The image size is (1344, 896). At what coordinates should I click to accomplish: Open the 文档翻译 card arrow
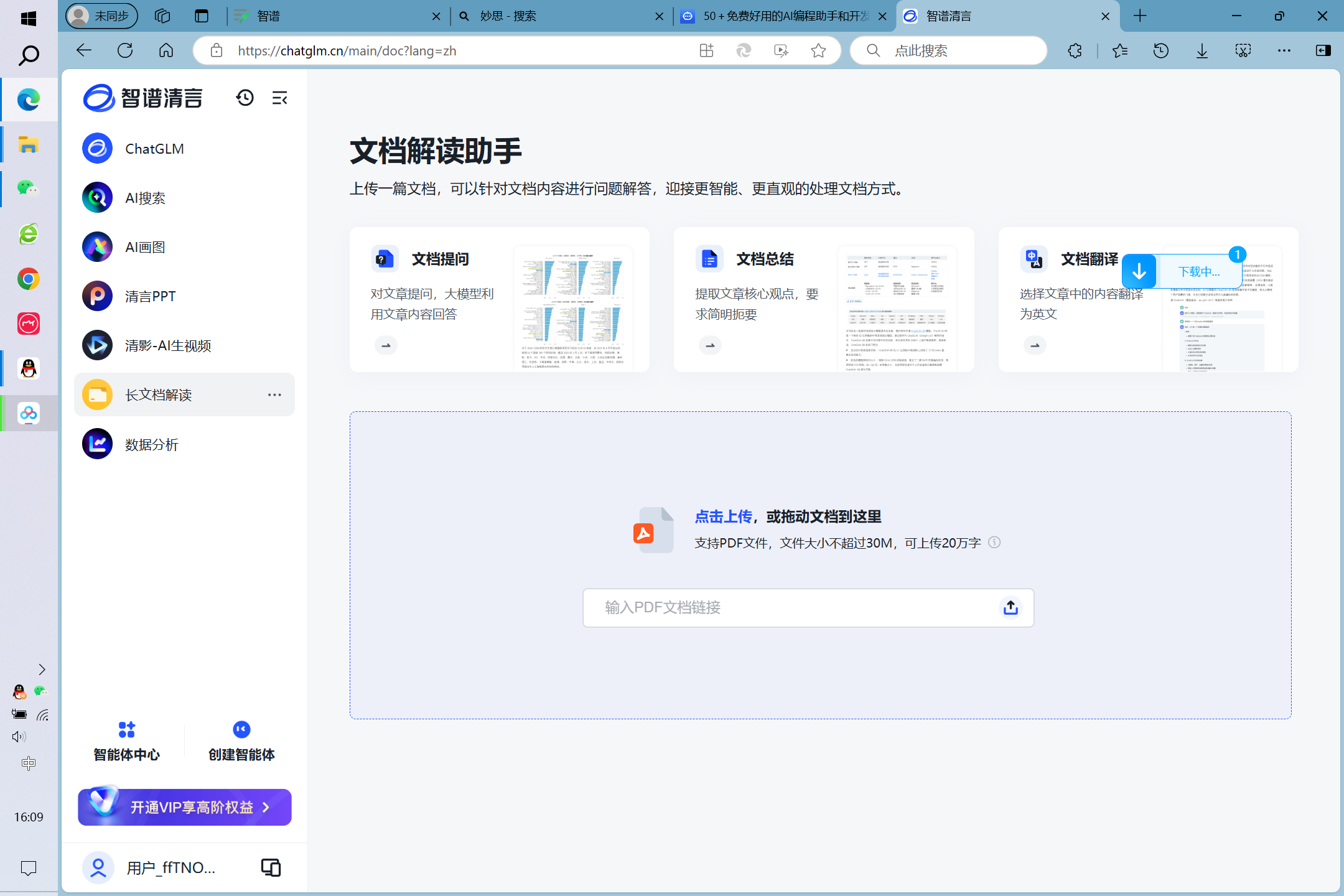[x=1035, y=345]
